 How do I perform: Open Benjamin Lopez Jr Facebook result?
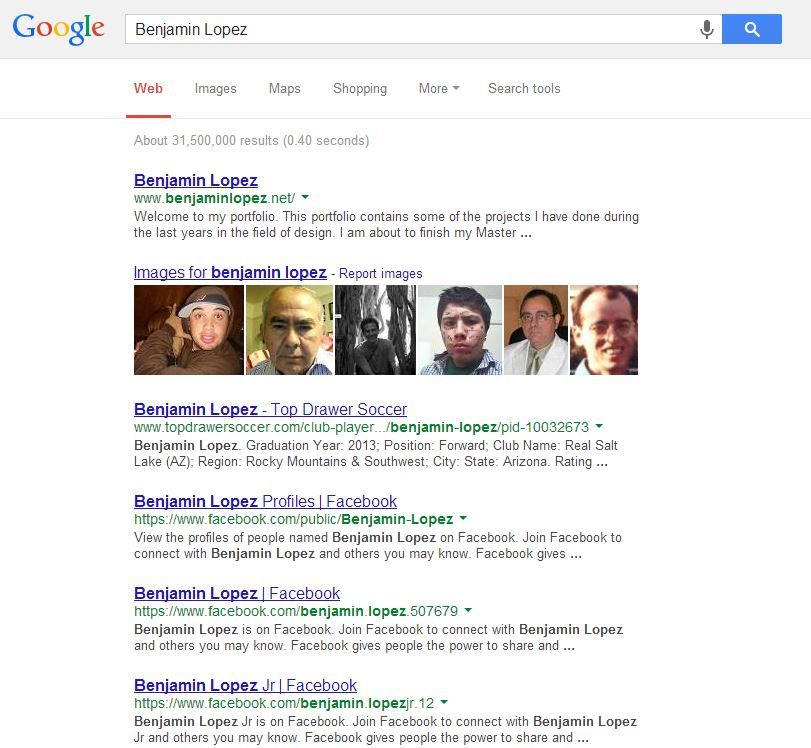point(245,686)
